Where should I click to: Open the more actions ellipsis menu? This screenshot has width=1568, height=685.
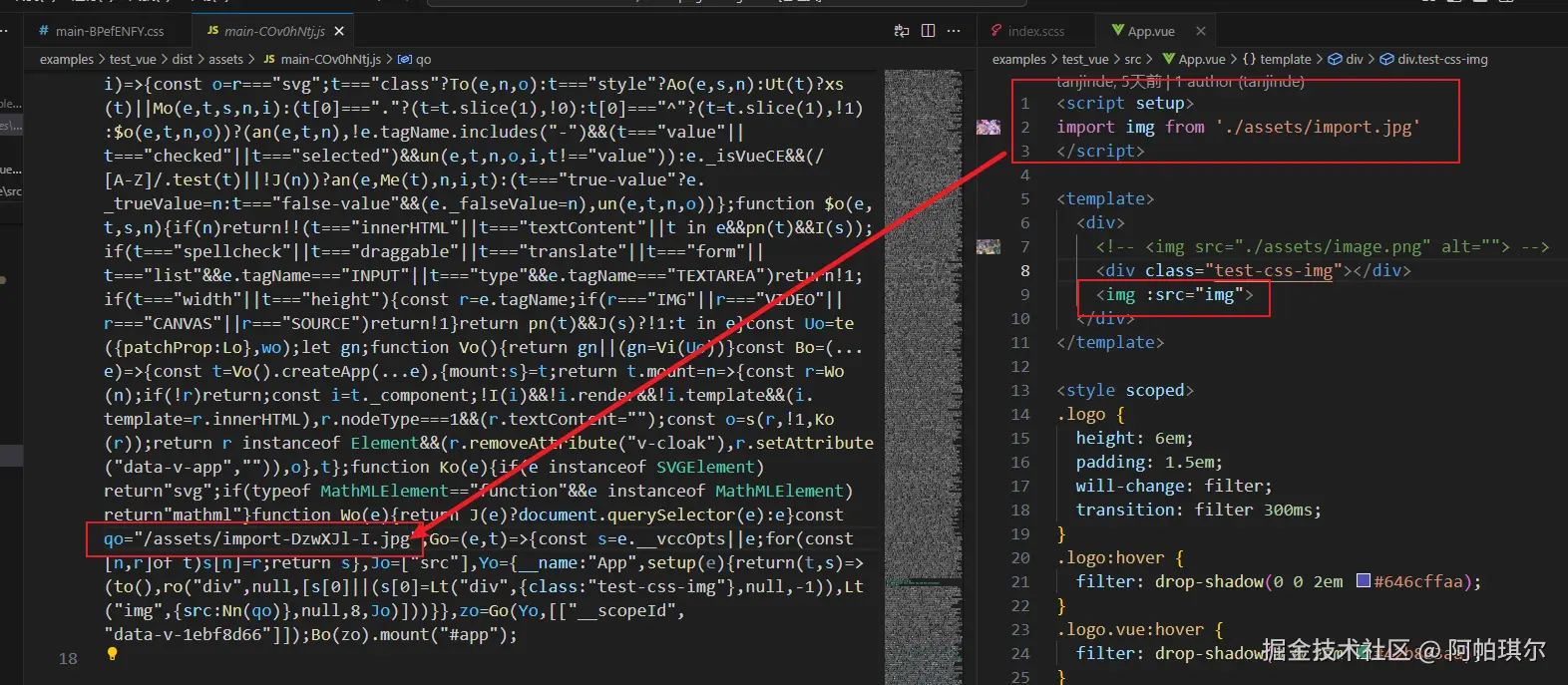(955, 31)
